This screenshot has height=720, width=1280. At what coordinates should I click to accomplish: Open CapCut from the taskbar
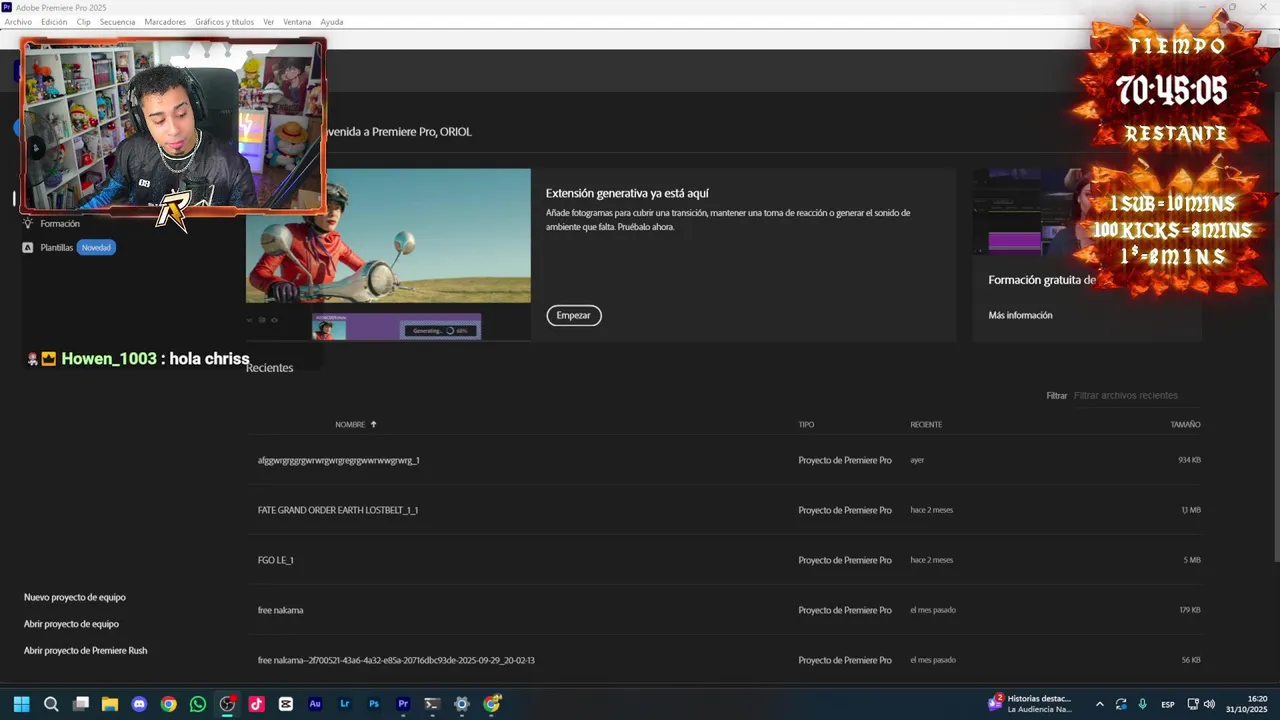(286, 704)
